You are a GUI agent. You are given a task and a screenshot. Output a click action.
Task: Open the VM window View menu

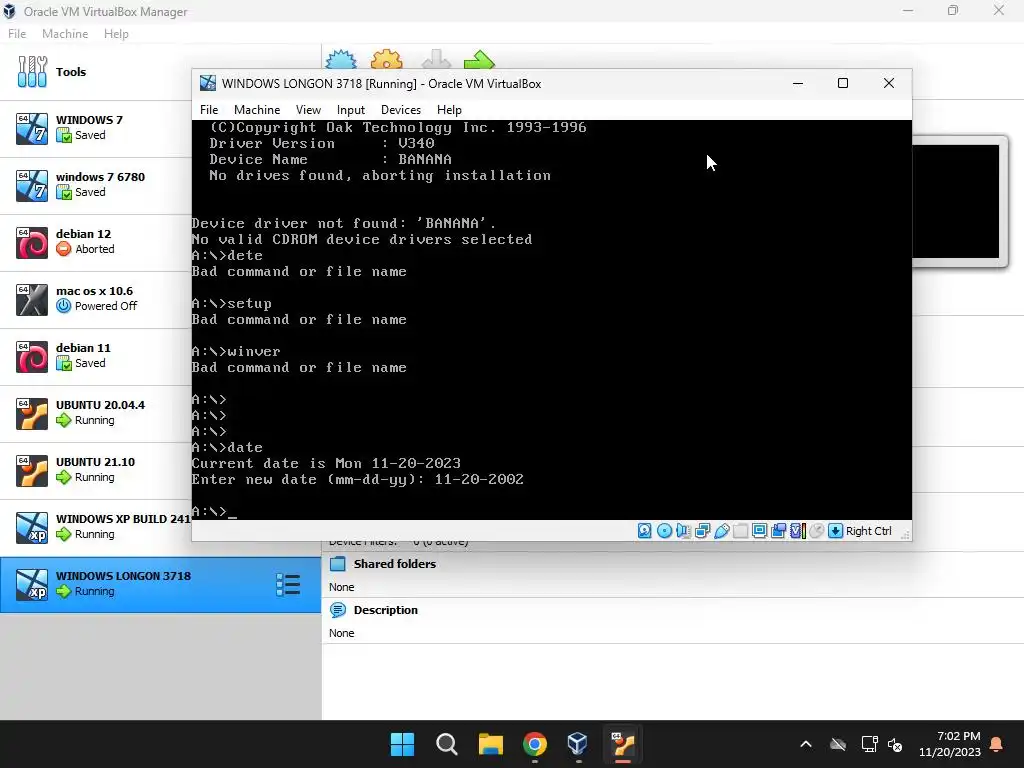pyautogui.click(x=308, y=110)
